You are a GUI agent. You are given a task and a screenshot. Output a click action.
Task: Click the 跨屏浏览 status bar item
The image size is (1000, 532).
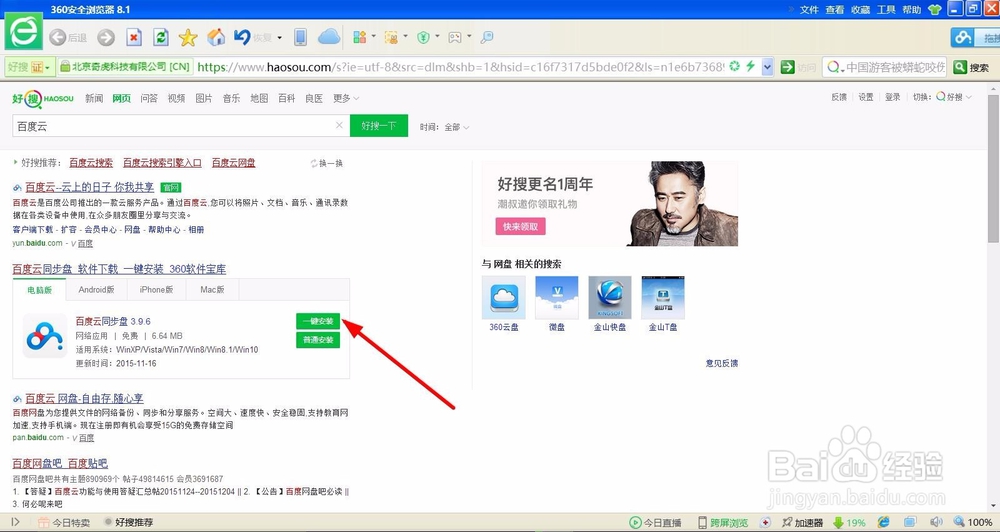(x=723, y=522)
